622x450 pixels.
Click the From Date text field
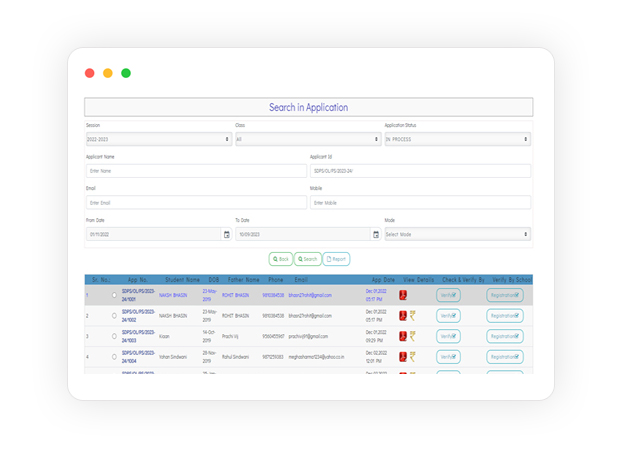(x=154, y=235)
